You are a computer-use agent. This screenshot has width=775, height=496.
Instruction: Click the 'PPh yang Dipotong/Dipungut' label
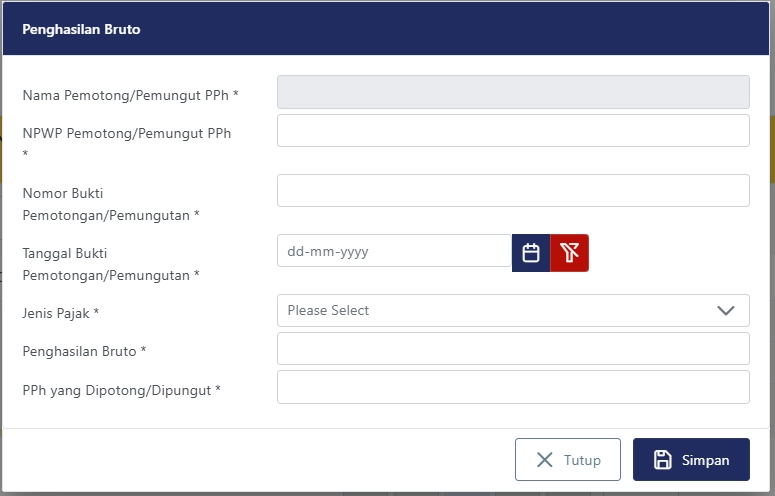pyautogui.click(x=121, y=390)
